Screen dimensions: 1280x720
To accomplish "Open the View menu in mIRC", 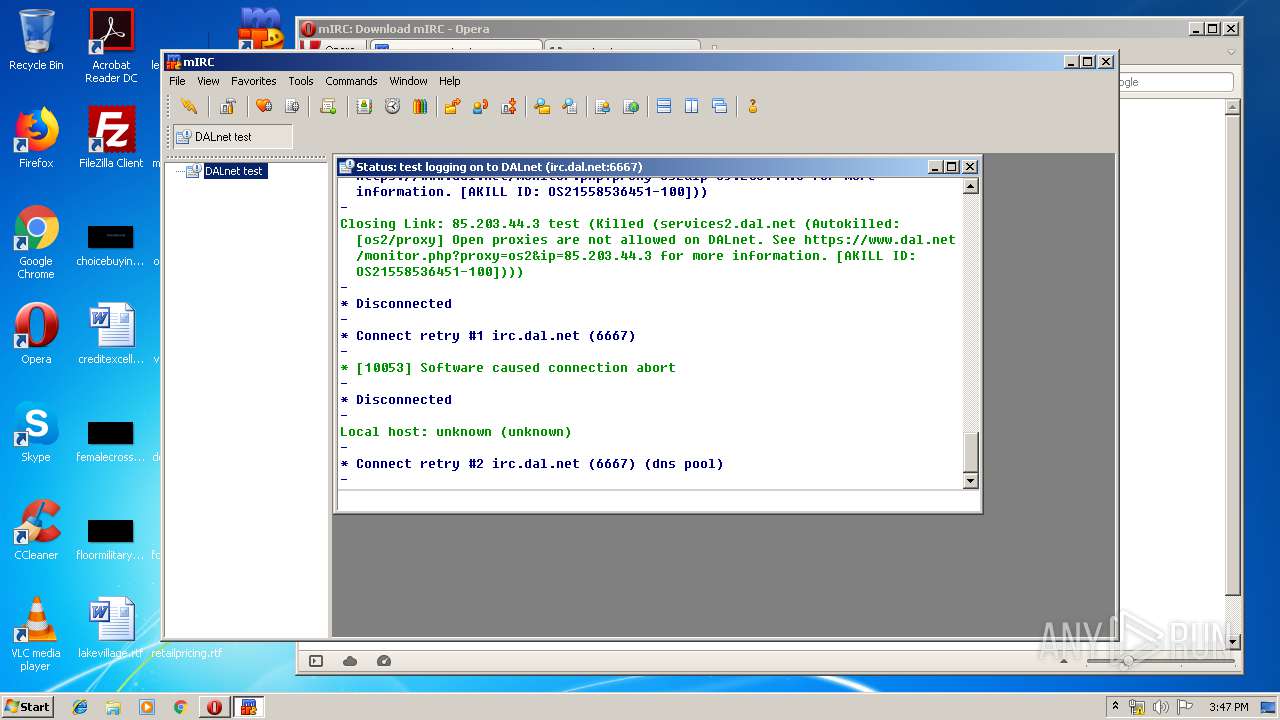I will (x=208, y=81).
